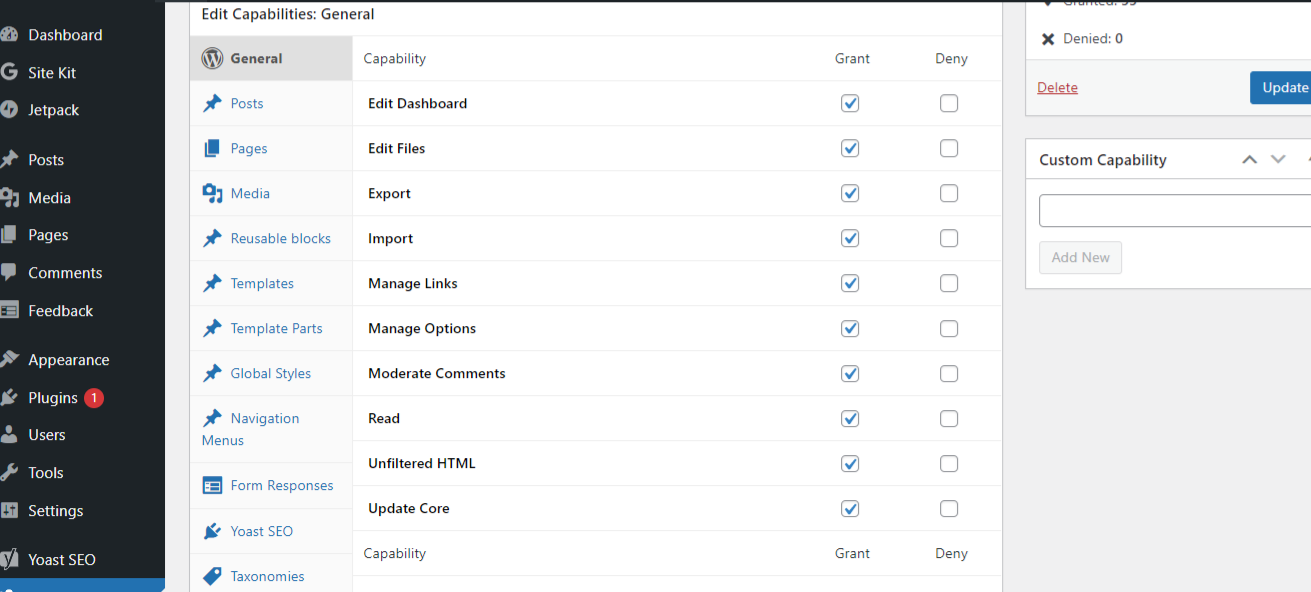Click the Users person icon
This screenshot has width=1311, height=592.
tap(9, 435)
